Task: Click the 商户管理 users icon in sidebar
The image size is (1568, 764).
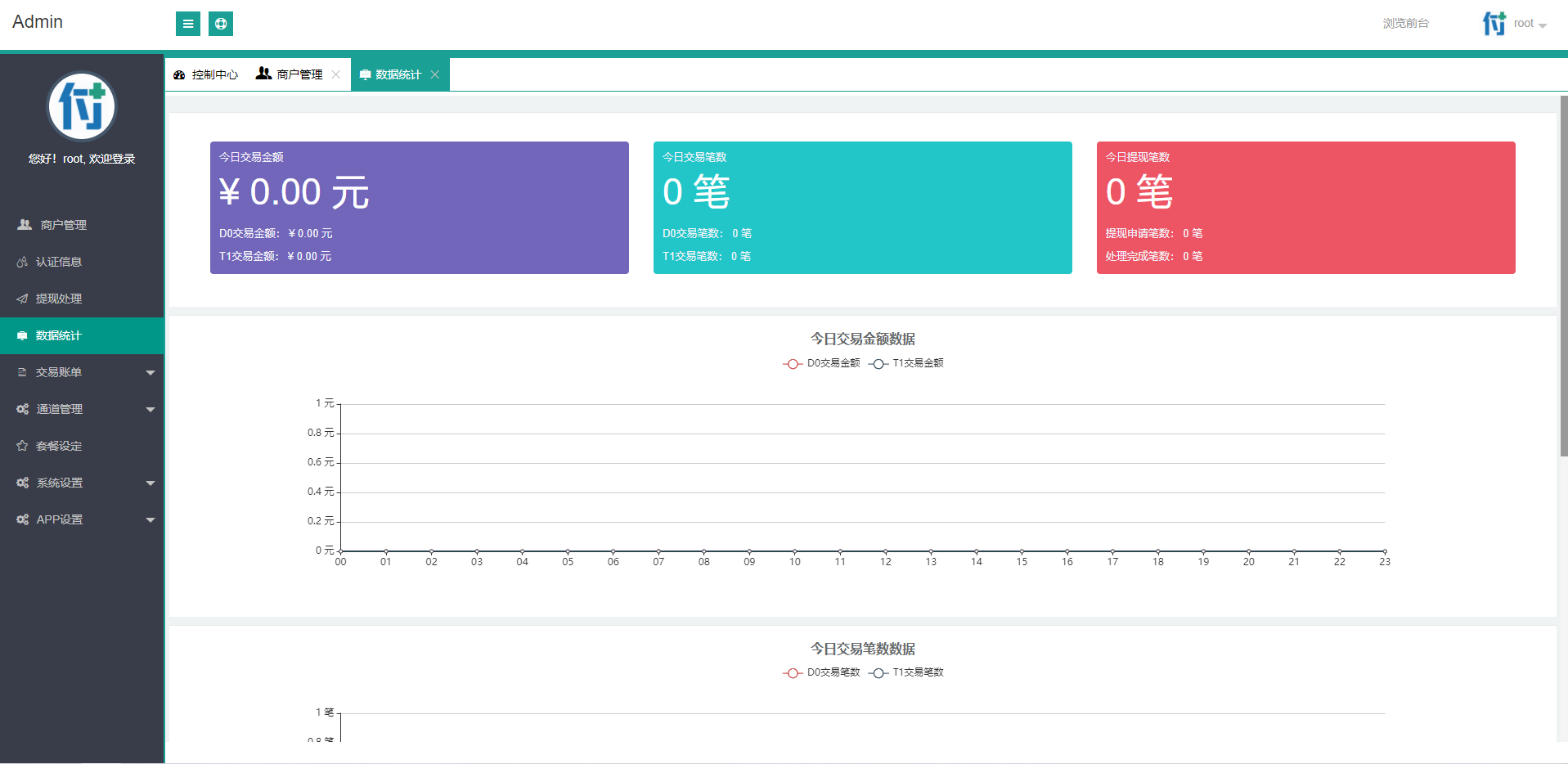Action: click(x=25, y=225)
